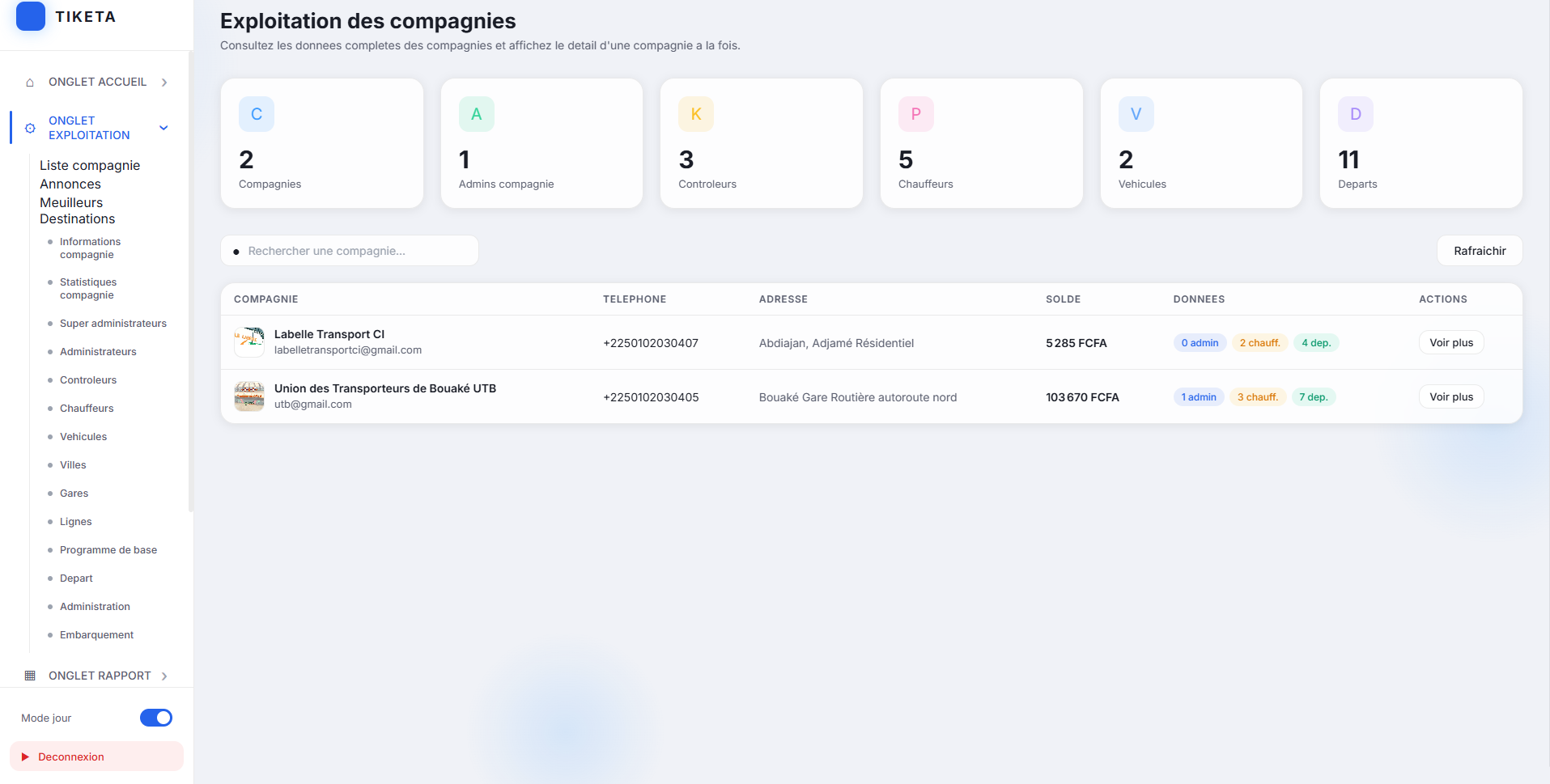Screen dimensions: 1550x784
Task: Click the Deconnexion button
Action: coord(97,756)
